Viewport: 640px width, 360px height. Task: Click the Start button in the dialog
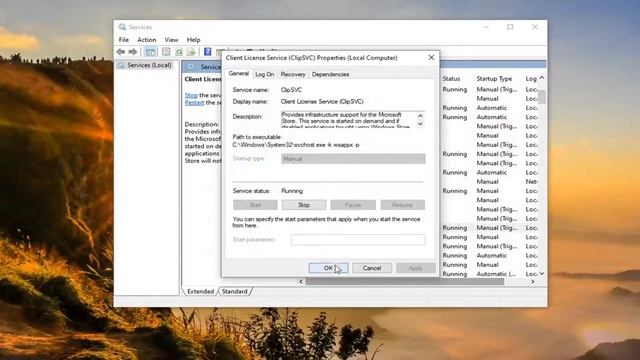pyautogui.click(x=255, y=205)
